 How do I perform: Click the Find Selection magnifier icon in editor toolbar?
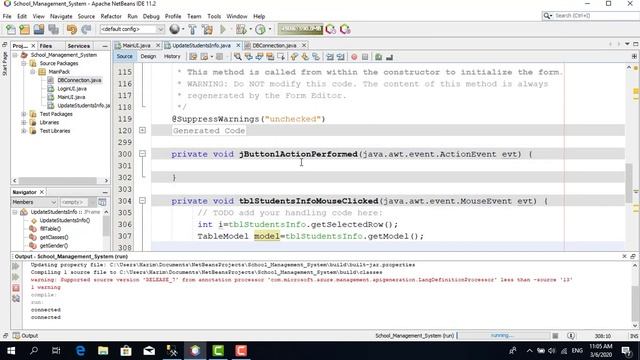238,57
